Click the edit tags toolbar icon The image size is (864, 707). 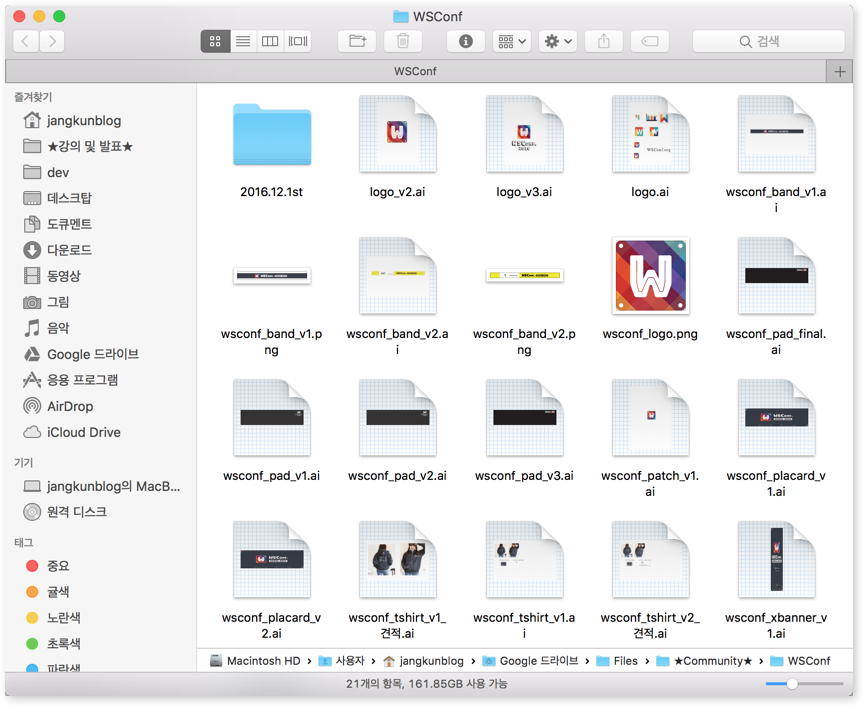[x=650, y=41]
